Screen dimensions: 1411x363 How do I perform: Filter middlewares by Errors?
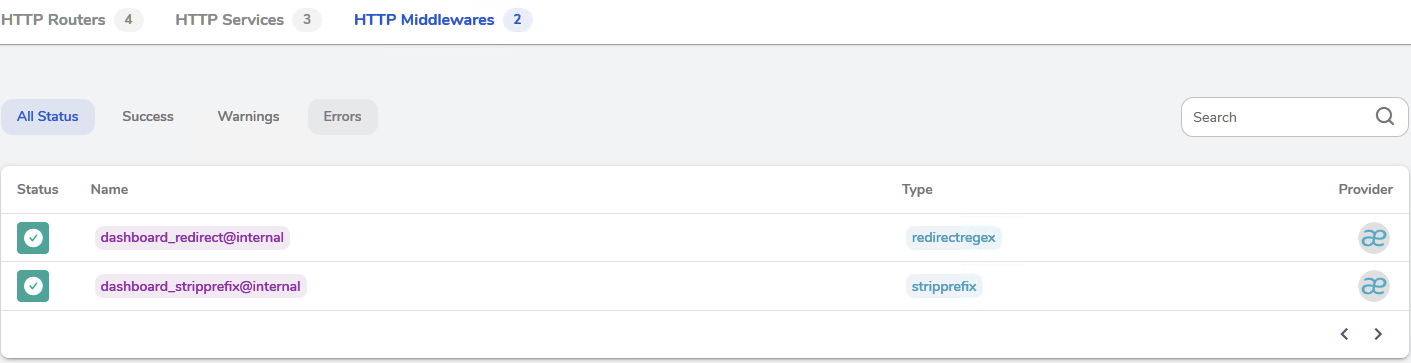(x=342, y=116)
